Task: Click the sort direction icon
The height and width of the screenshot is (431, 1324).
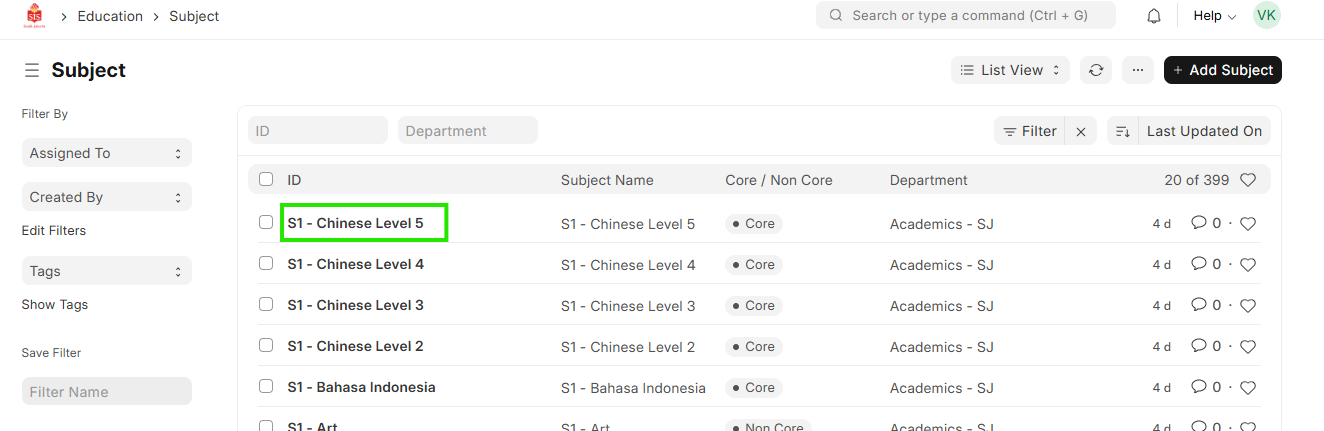Action: 1123,131
